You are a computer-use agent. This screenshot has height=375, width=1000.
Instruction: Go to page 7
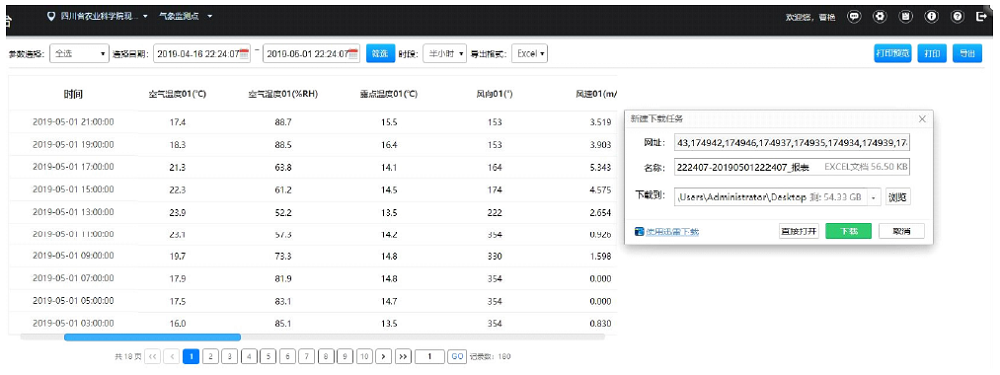[307, 357]
